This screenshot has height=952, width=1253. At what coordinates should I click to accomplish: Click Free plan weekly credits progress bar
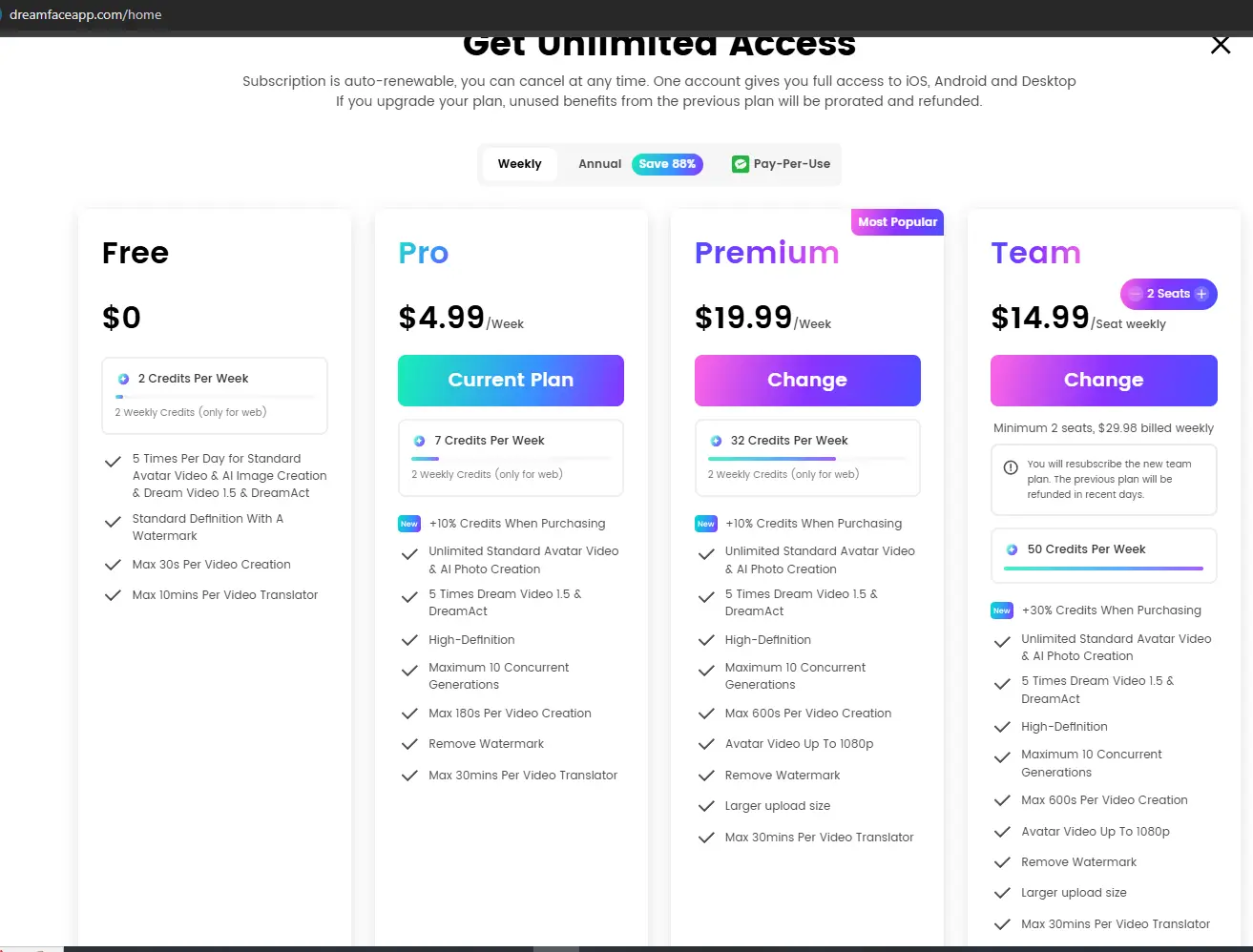click(216, 396)
